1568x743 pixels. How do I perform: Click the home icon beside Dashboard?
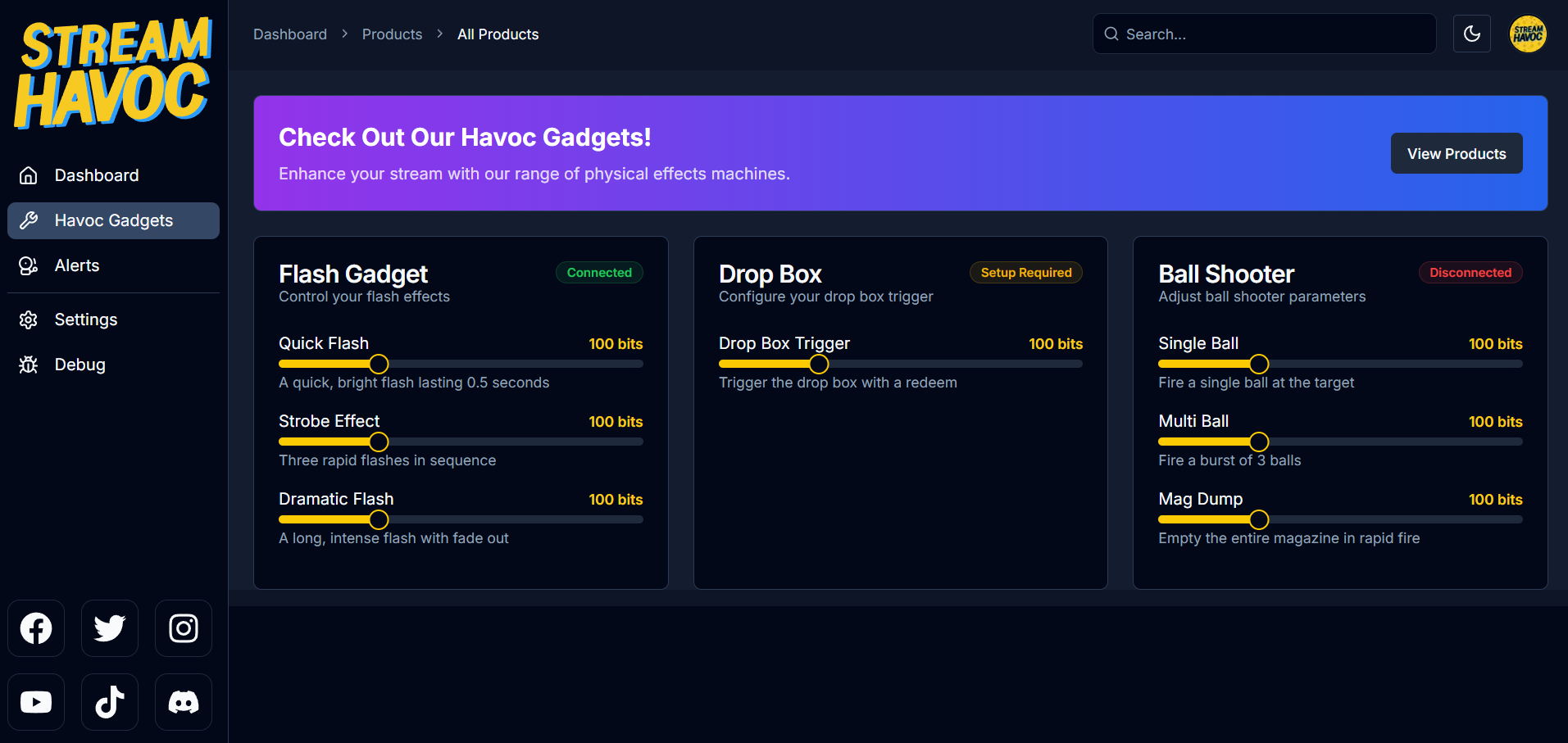click(x=29, y=175)
